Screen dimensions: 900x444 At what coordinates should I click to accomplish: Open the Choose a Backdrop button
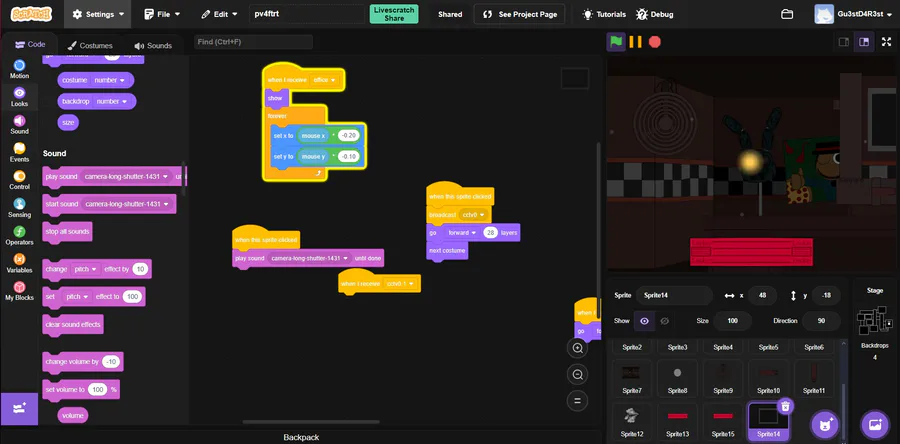[875, 425]
